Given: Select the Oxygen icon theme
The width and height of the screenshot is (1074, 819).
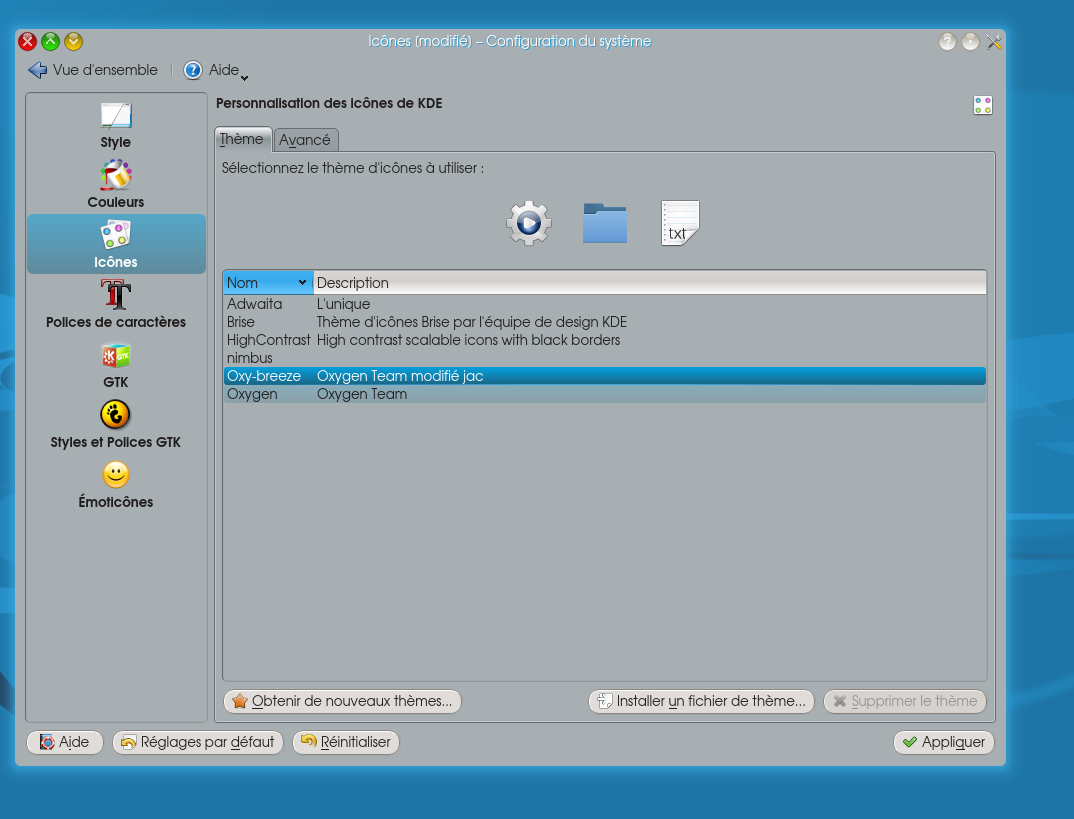Looking at the screenshot, I should tap(604, 394).
